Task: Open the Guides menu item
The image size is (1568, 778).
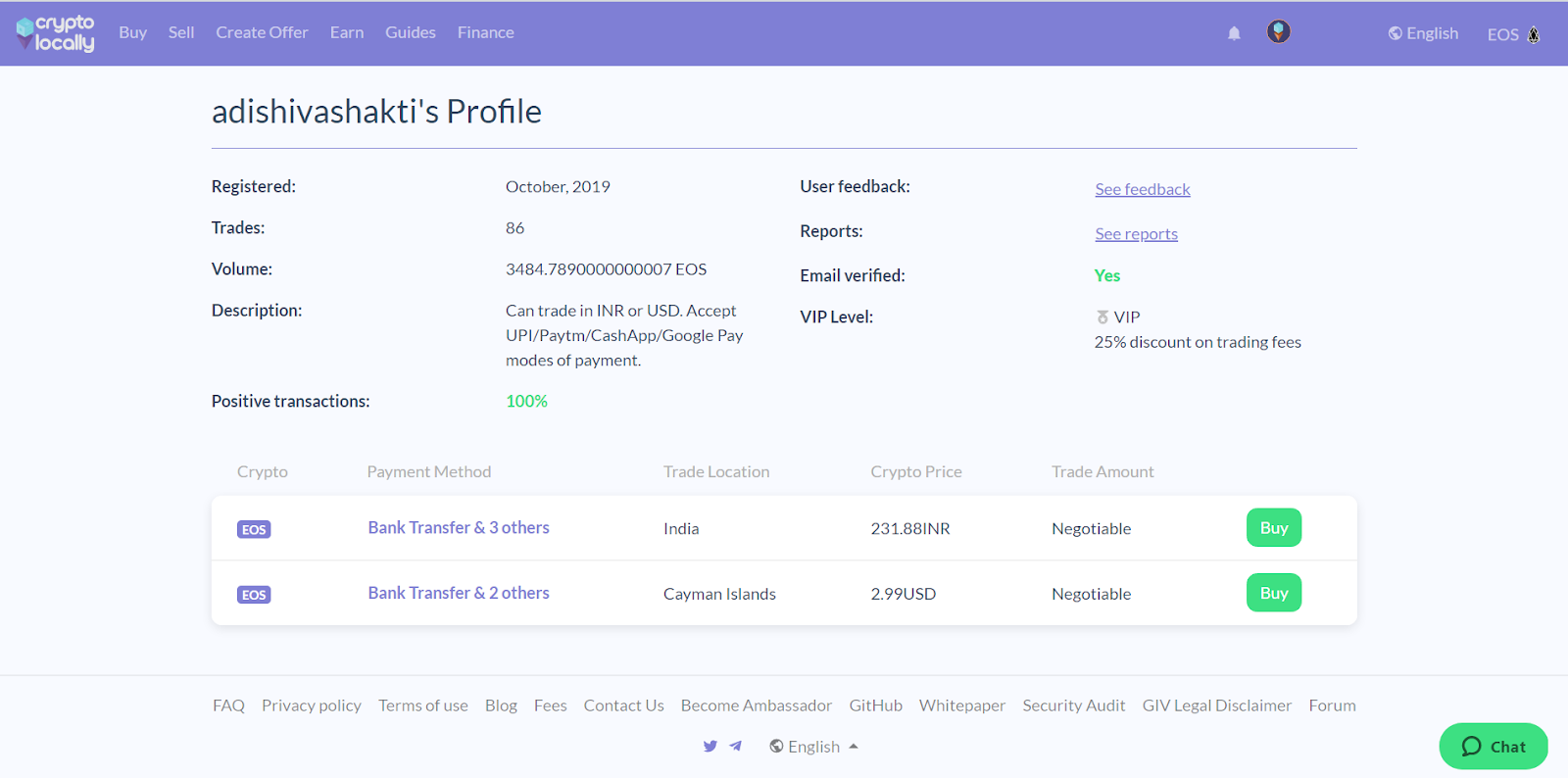Action: [411, 32]
